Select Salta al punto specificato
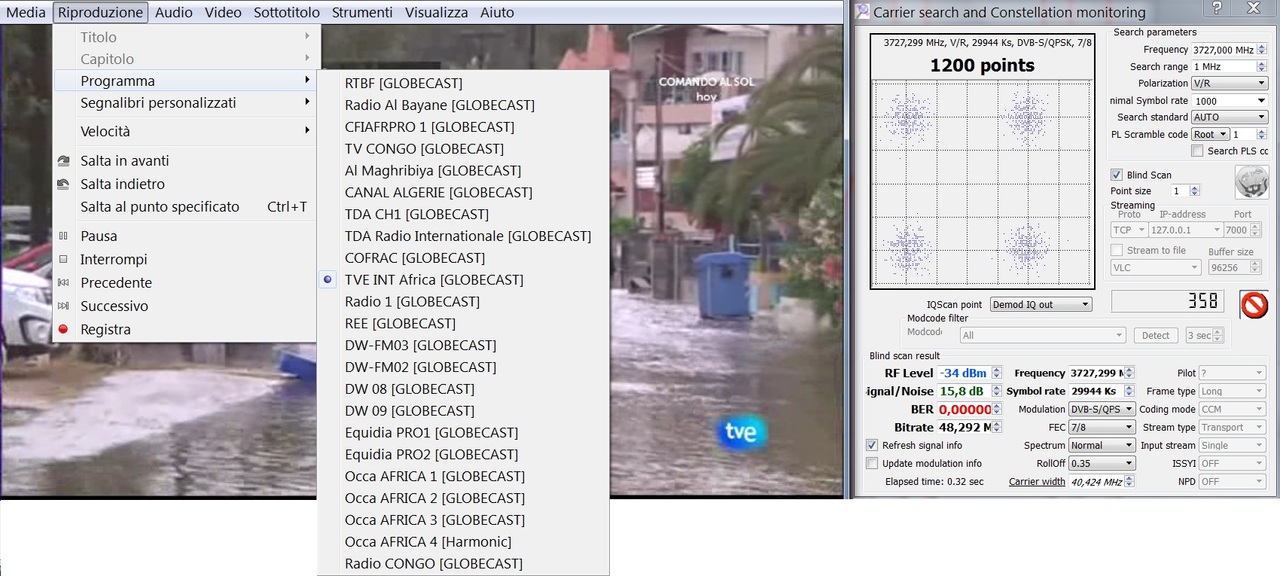Screen dimensions: 1280x576 (186, 207)
